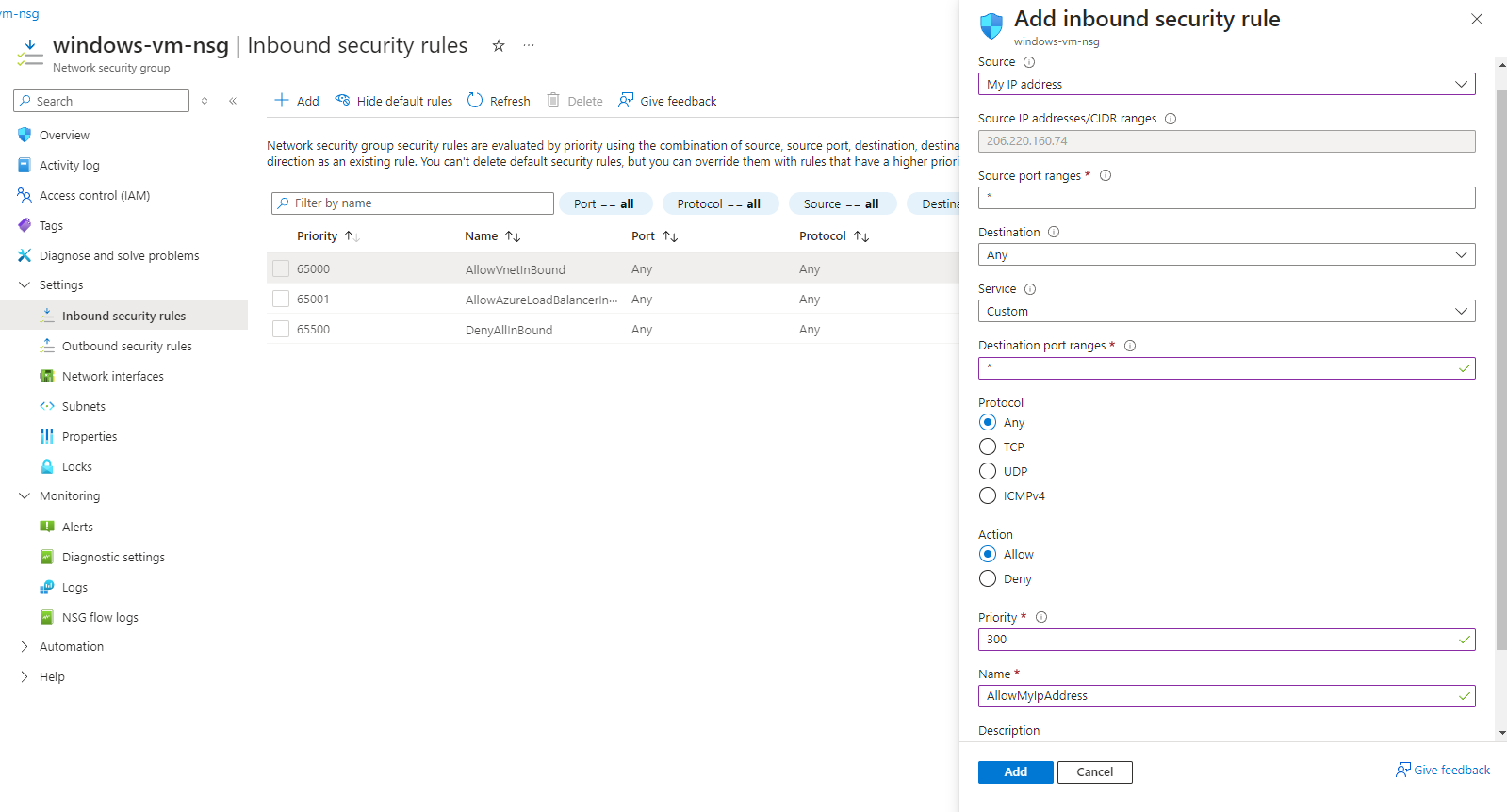Click the panel vertical scrollbar

[x=1501, y=372]
